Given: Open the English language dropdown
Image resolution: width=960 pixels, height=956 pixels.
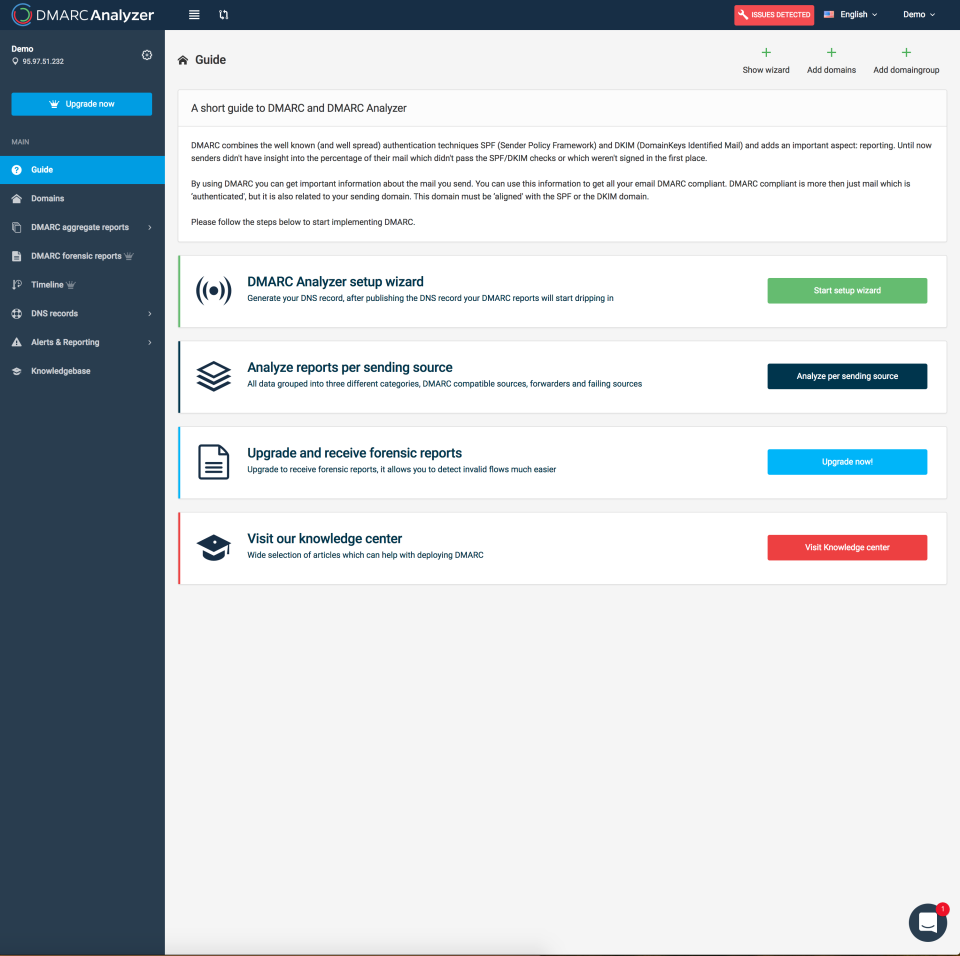Looking at the screenshot, I should [x=851, y=15].
